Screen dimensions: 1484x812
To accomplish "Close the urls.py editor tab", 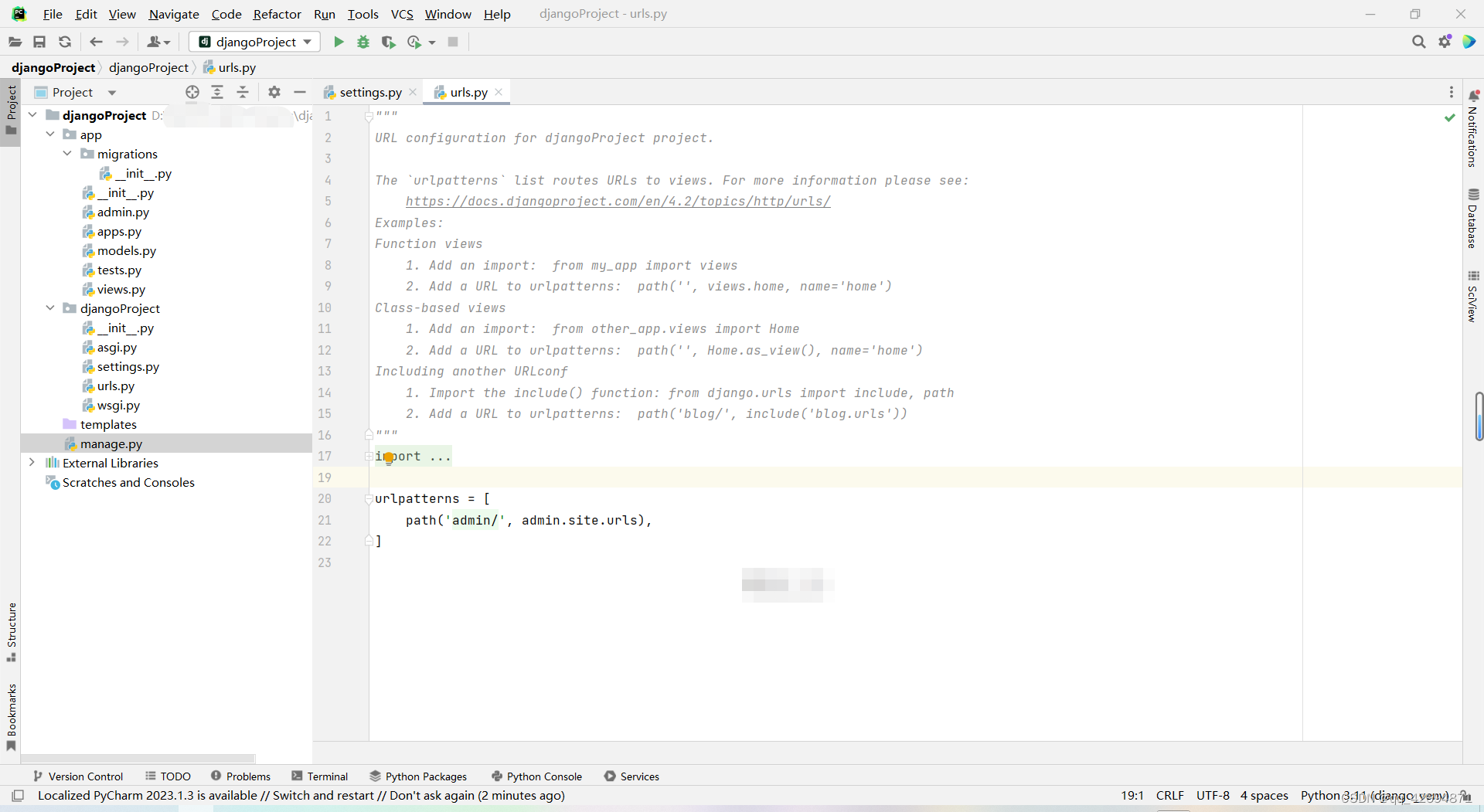I will [499, 92].
